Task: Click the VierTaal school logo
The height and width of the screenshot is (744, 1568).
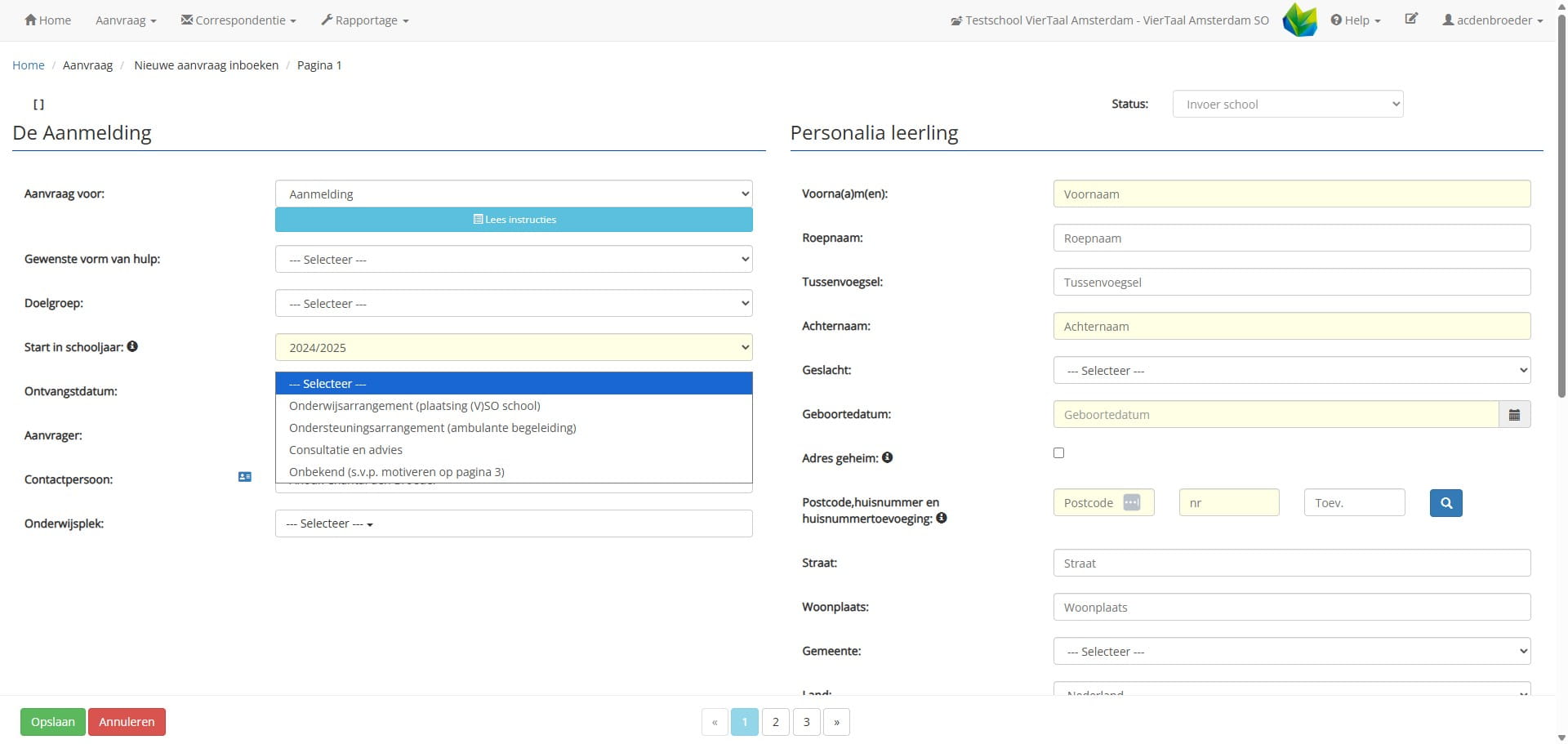Action: (1299, 20)
